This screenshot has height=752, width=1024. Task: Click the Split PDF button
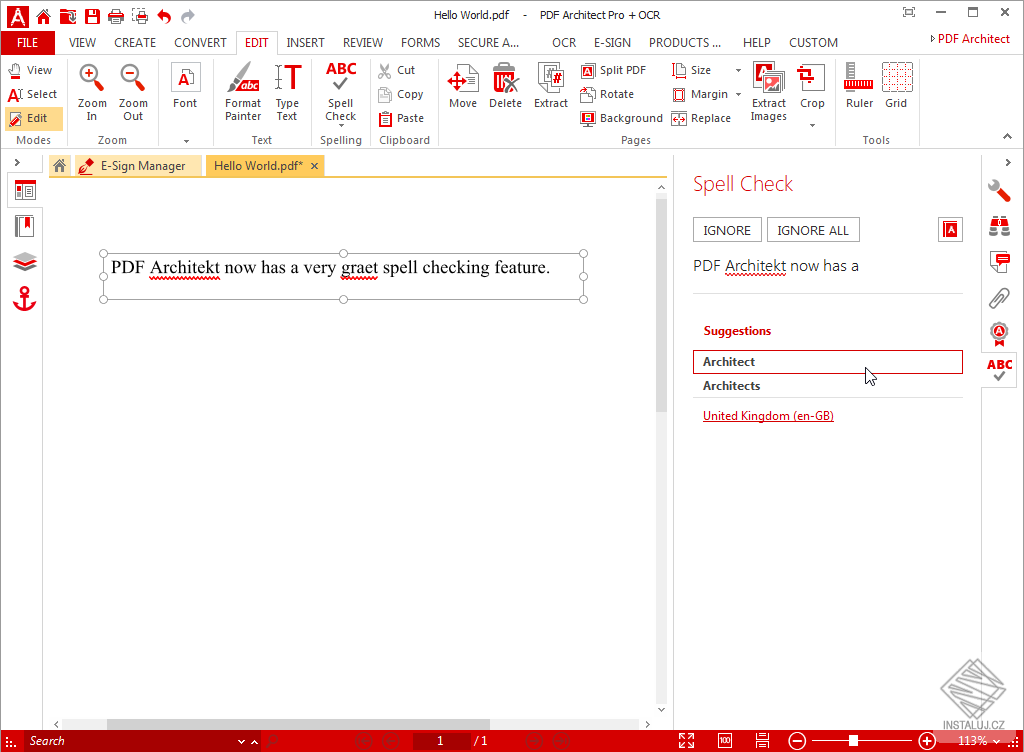click(x=614, y=70)
